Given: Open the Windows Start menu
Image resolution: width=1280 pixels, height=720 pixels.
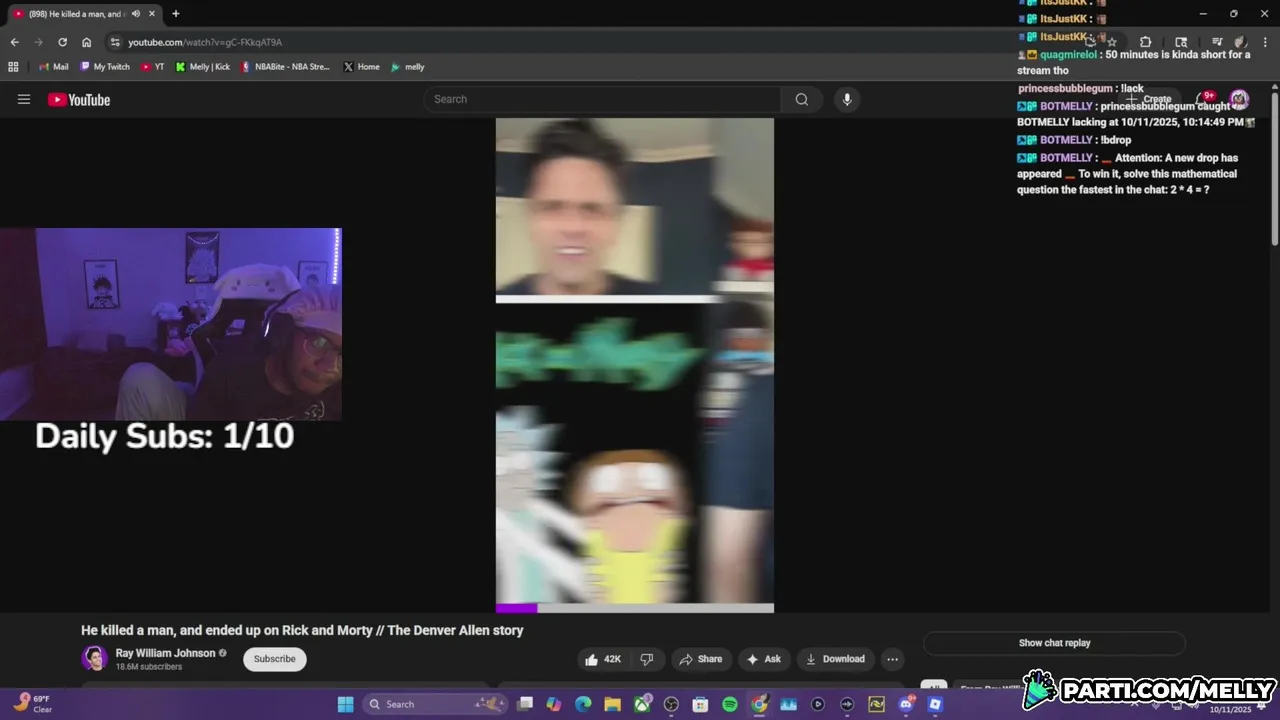Looking at the screenshot, I should click(345, 704).
